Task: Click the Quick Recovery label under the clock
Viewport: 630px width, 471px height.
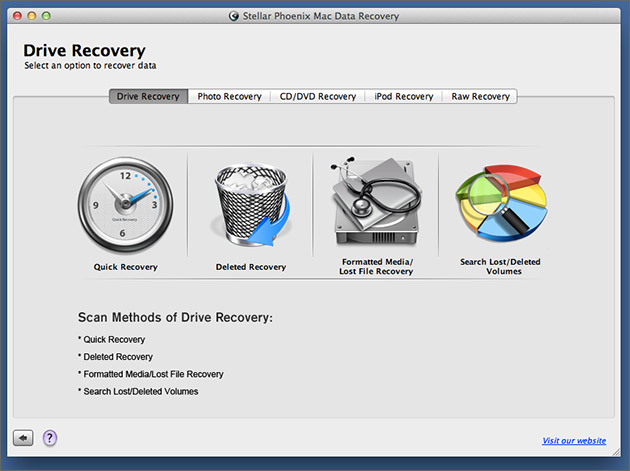Action: [125, 267]
